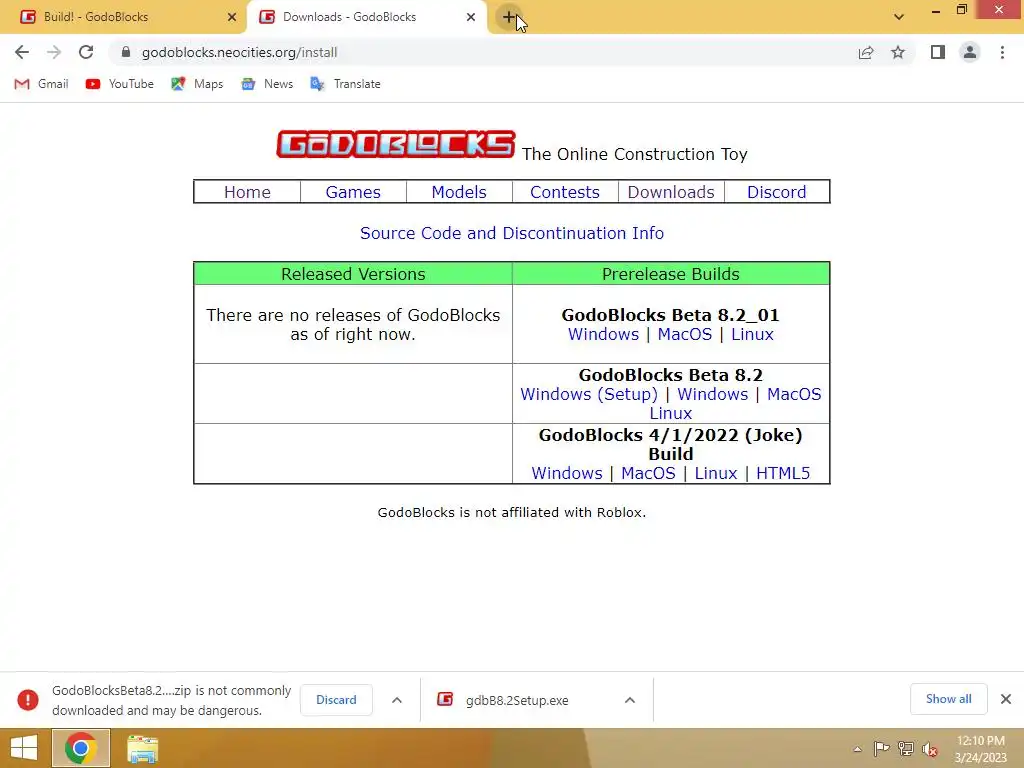Viewport: 1024px width, 768px height.
Task: Click the Prerelease Builds header
Action: (x=671, y=274)
